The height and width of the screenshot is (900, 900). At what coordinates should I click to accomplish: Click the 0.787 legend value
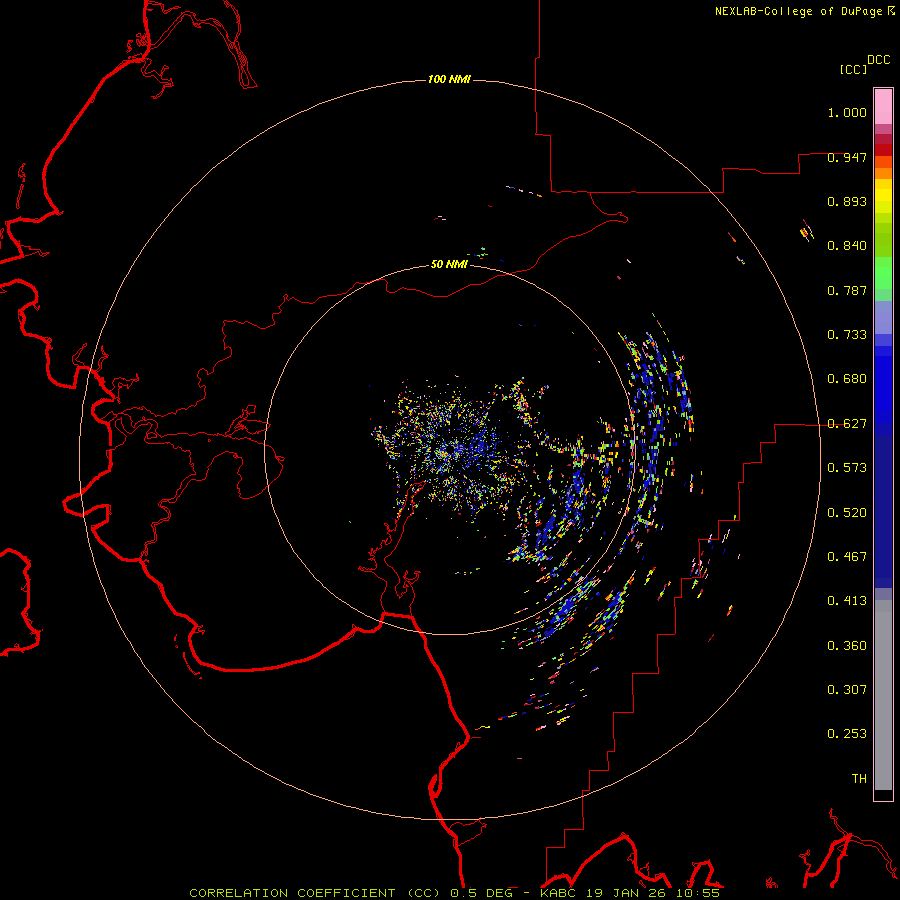coord(847,290)
